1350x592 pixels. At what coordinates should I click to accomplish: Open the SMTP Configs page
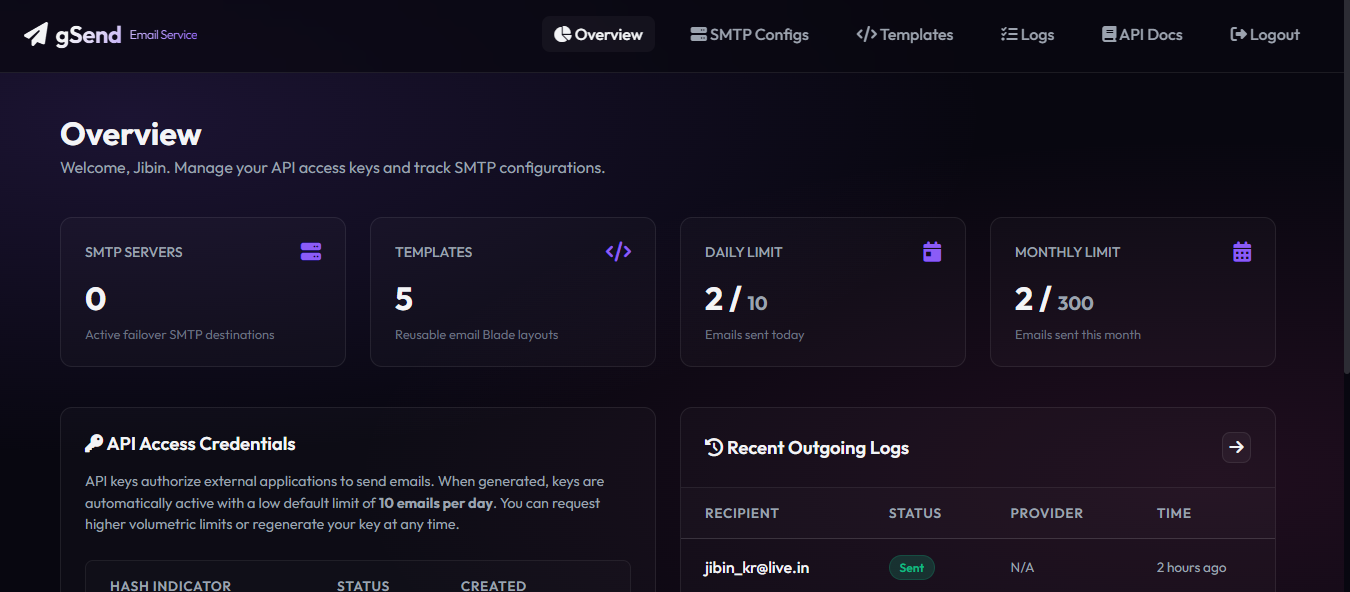(749, 34)
